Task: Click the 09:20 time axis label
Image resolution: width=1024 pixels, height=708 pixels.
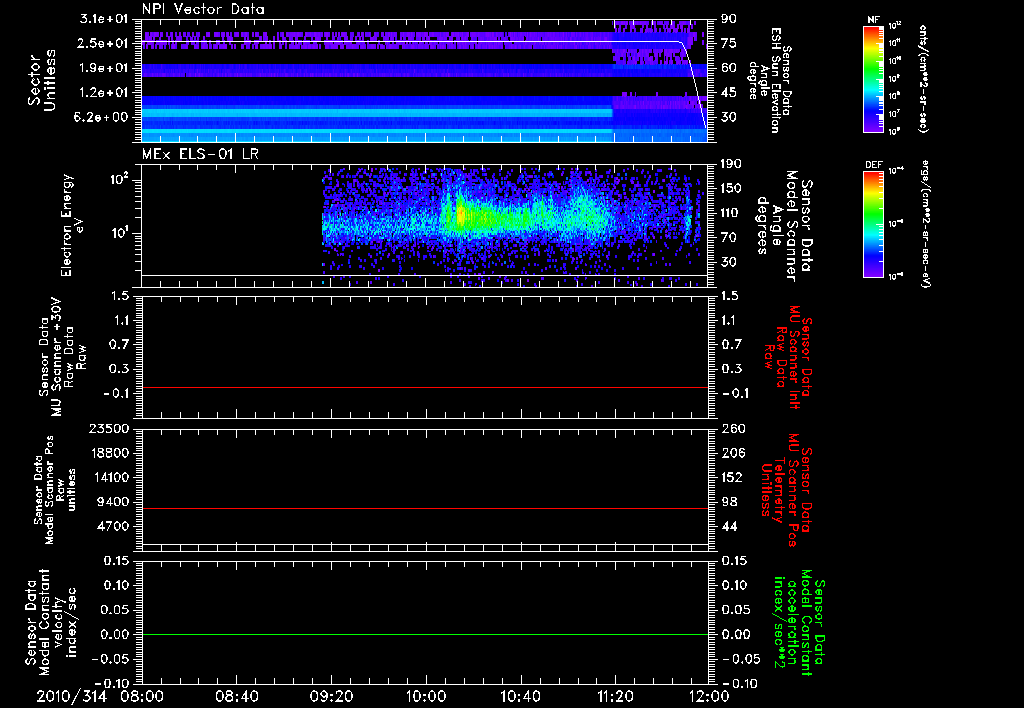Action: tap(331, 696)
